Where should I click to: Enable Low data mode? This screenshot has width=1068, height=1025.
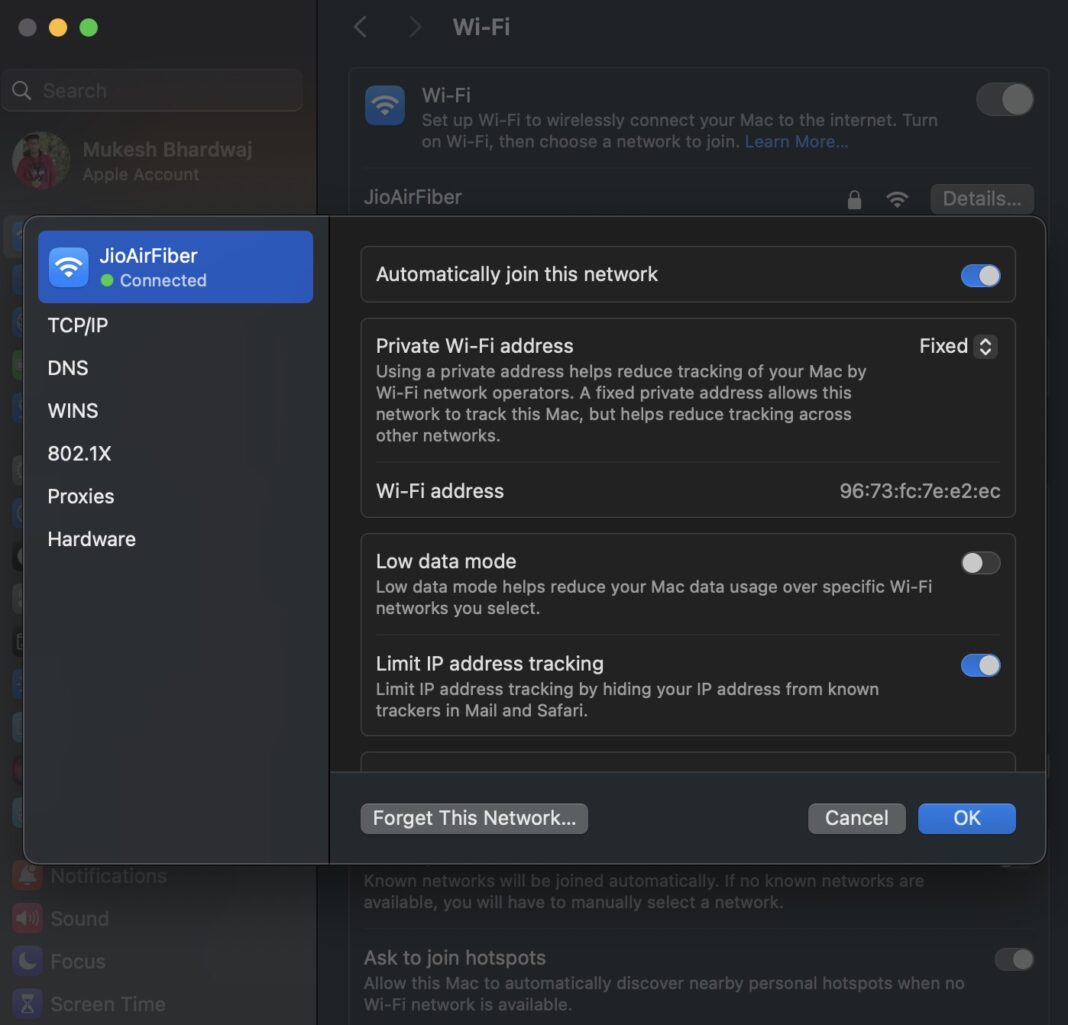point(980,563)
